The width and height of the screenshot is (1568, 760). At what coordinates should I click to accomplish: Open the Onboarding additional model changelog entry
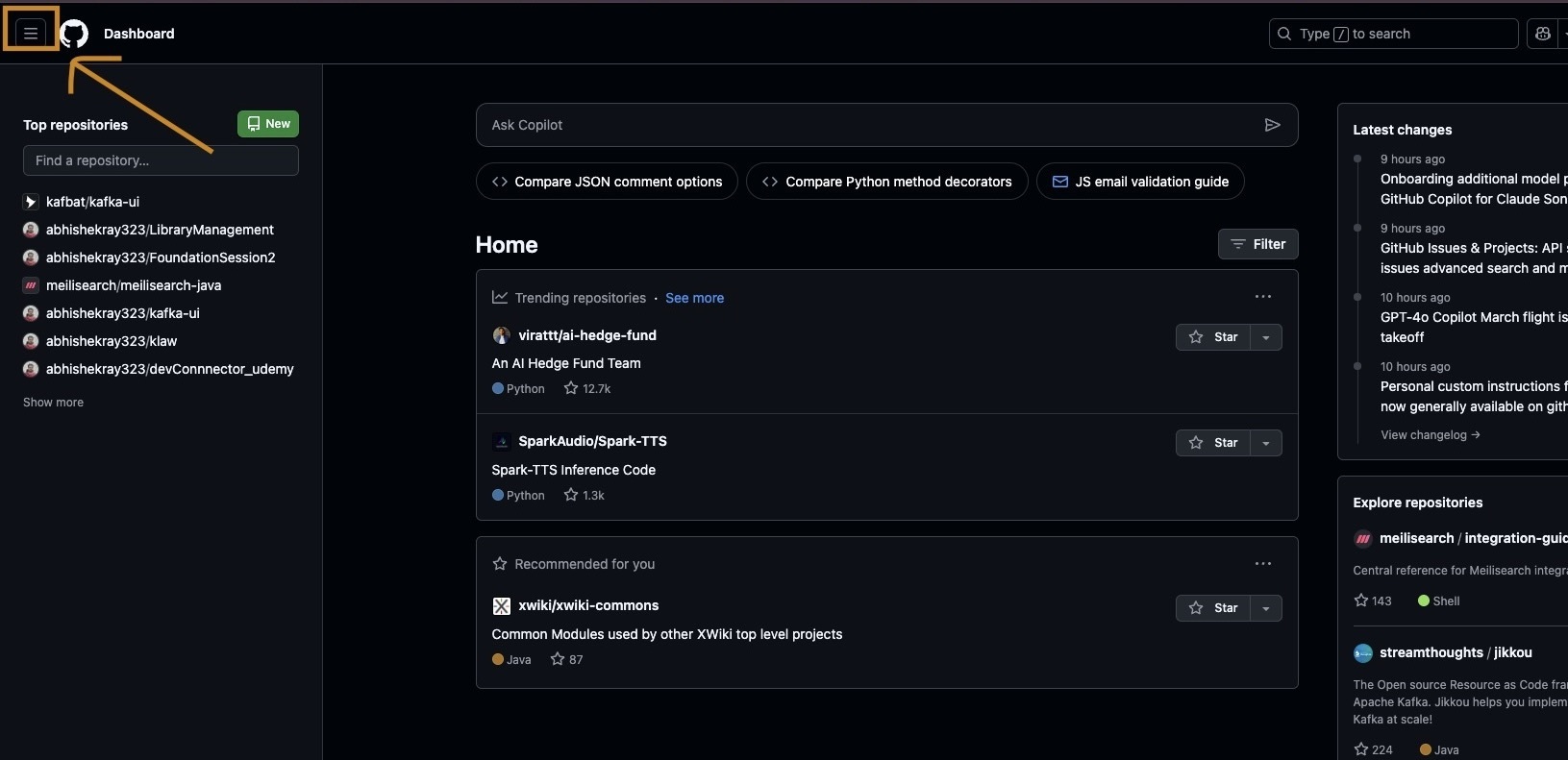pos(1474,189)
